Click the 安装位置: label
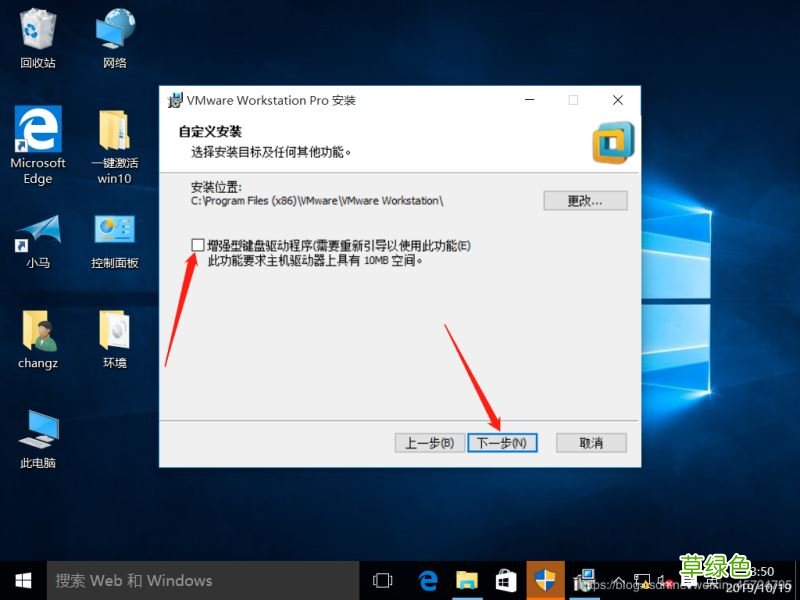Screen dimensions: 800x600 [216, 187]
